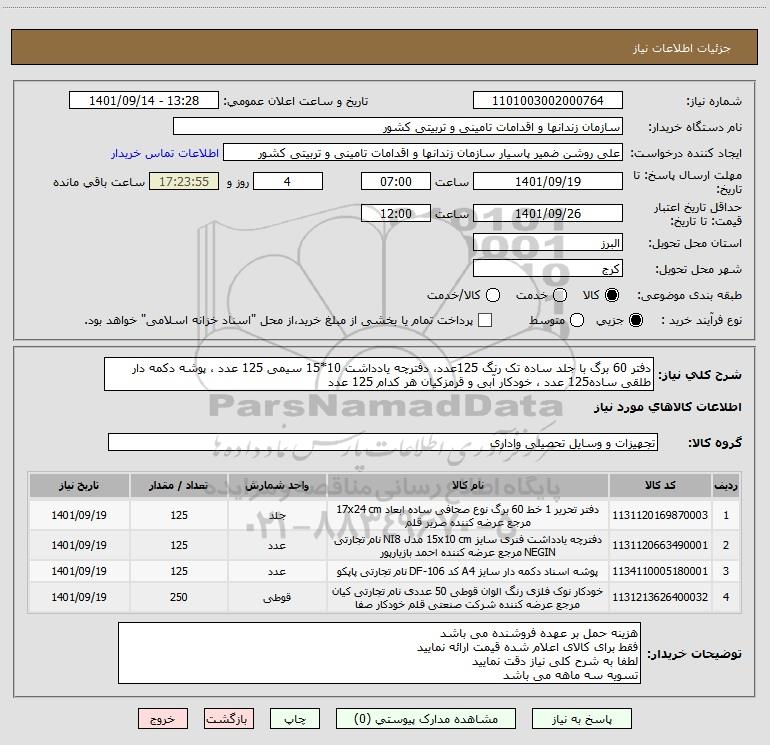Click product code 1131120169870003
The height and width of the screenshot is (745, 770).
660,515
